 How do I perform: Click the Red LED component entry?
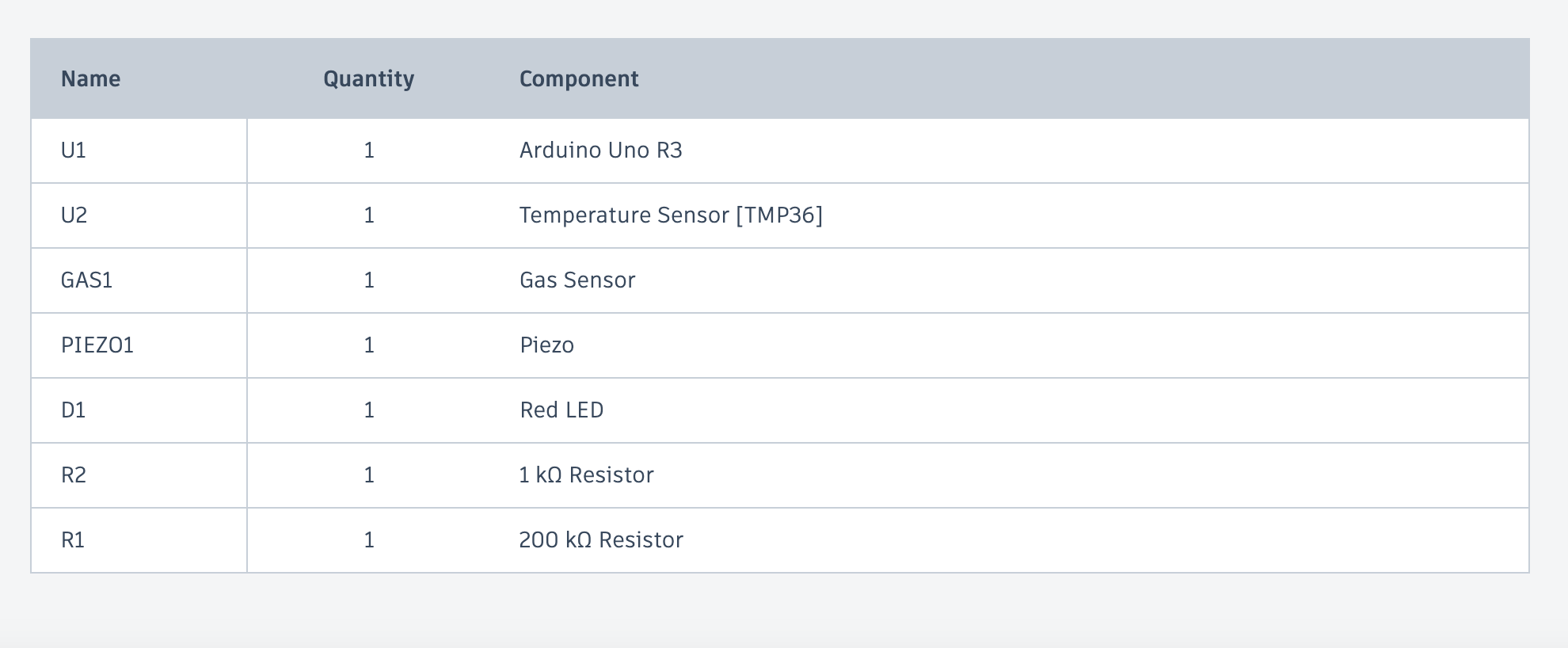coord(561,410)
